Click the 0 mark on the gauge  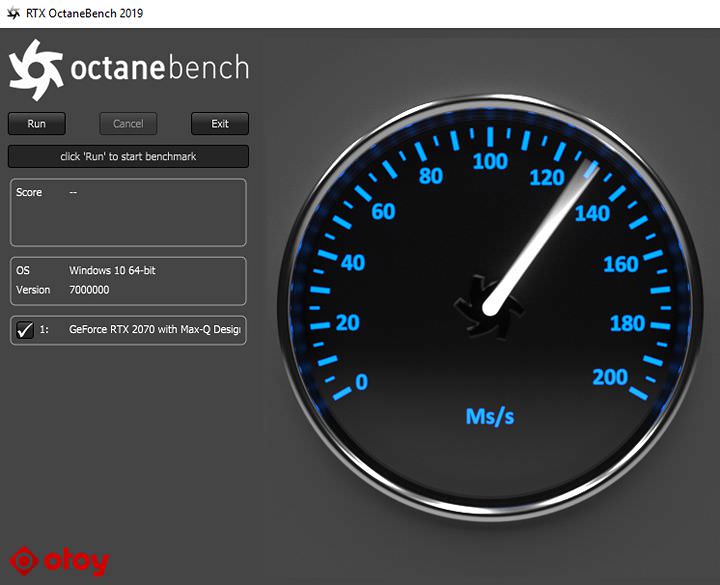pyautogui.click(x=361, y=382)
